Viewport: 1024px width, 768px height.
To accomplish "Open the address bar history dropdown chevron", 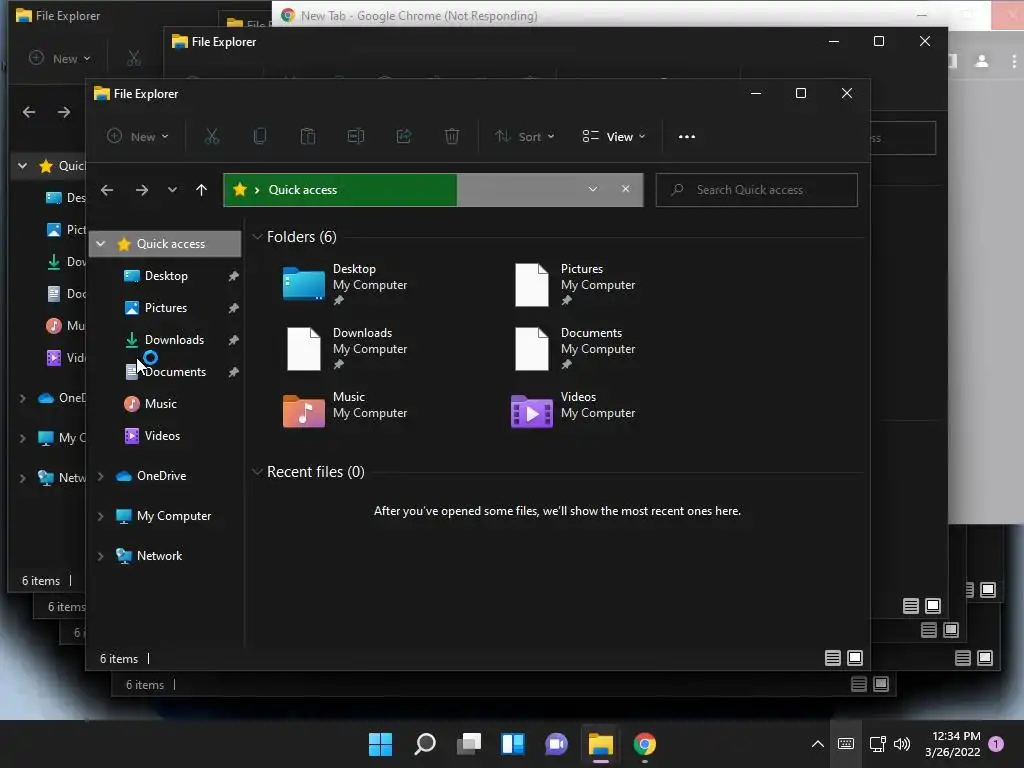I will (592, 189).
